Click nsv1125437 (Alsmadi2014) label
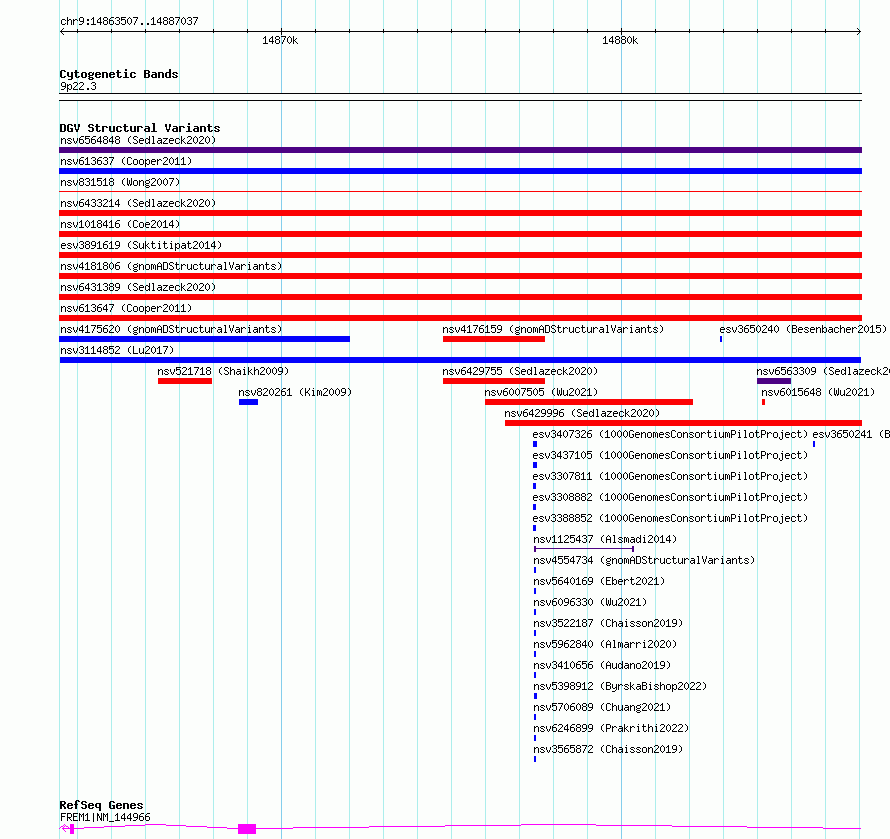 coord(604,539)
